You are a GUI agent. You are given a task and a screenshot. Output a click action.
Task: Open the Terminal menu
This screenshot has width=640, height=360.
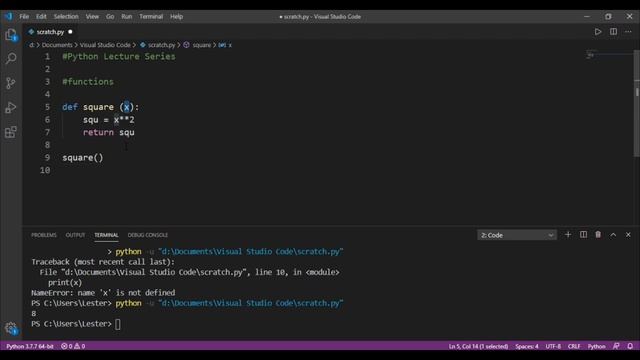[151, 17]
